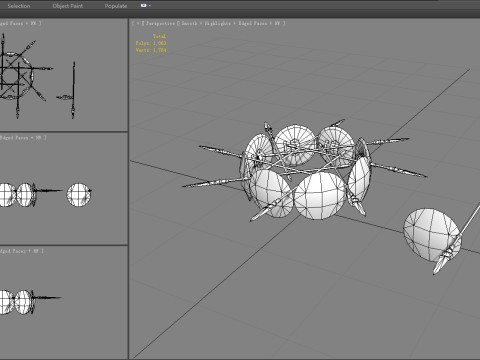This screenshot has height=360, width=480.
Task: Expand the ribbon options dropdown arrow
Action: coord(150,6)
